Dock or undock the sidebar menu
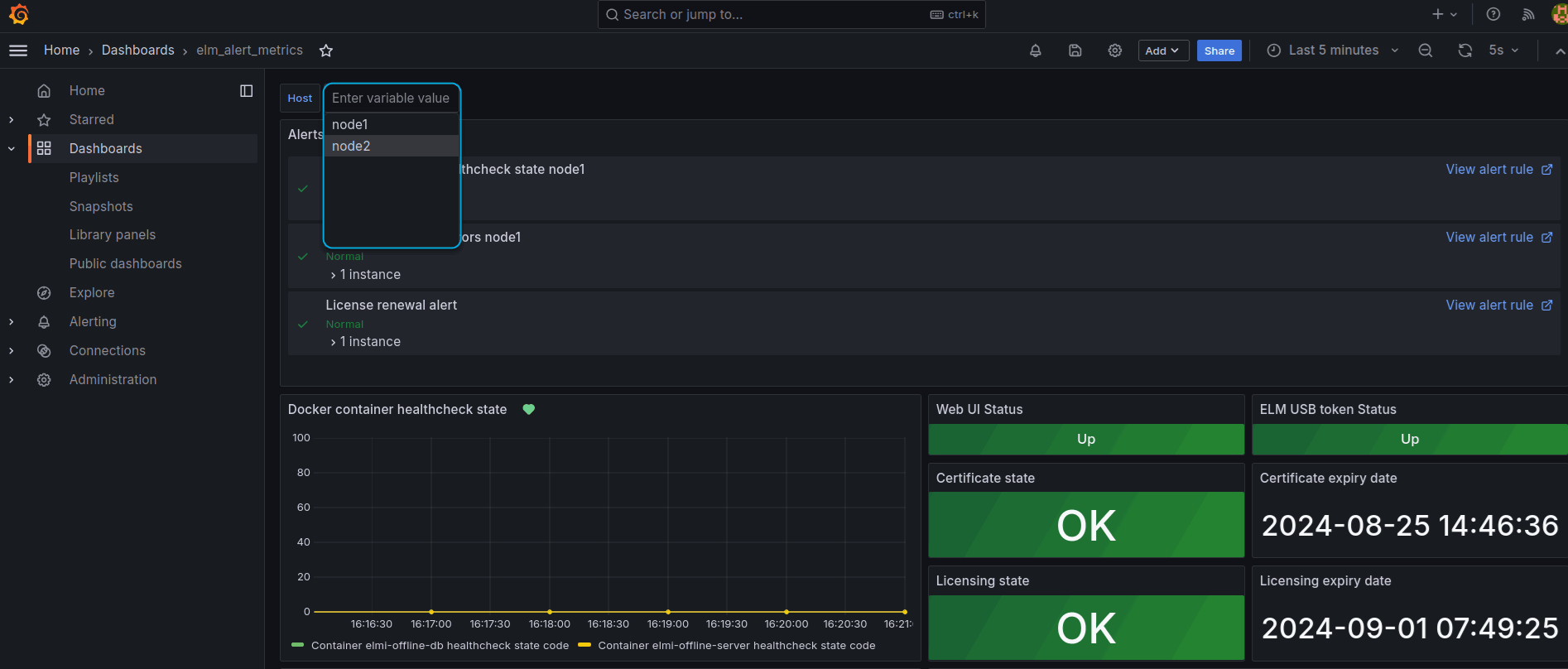 [247, 90]
